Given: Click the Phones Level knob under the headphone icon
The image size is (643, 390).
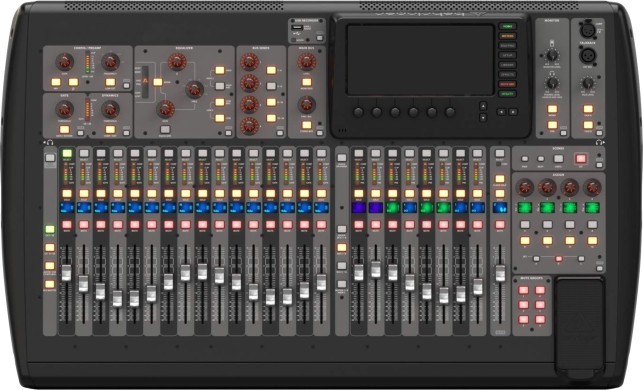Looking at the screenshot, I should 552,83.
